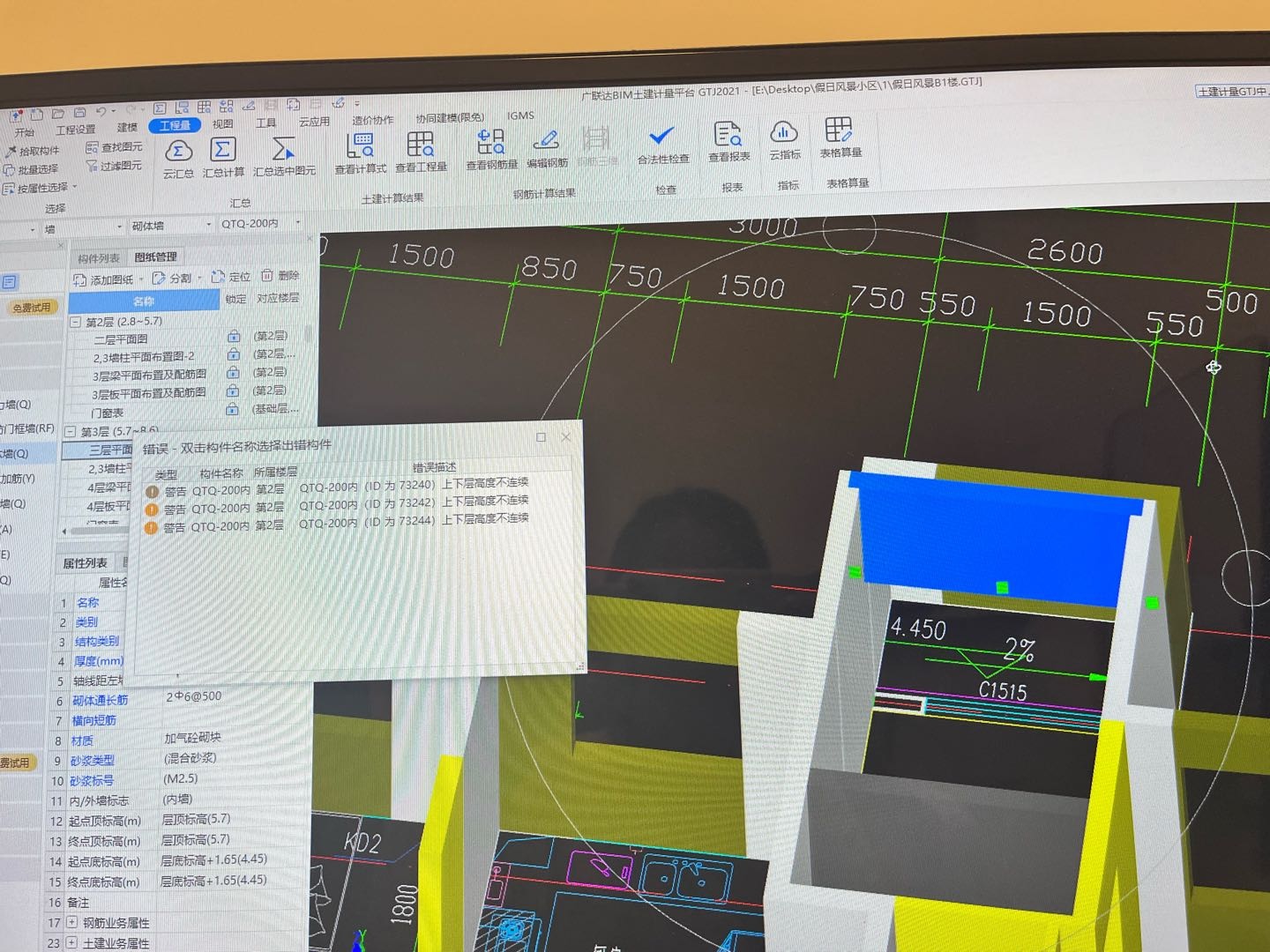Click the save icon in quick access toolbar
Screen dimensions: 1270x952
pyautogui.click(x=79, y=113)
